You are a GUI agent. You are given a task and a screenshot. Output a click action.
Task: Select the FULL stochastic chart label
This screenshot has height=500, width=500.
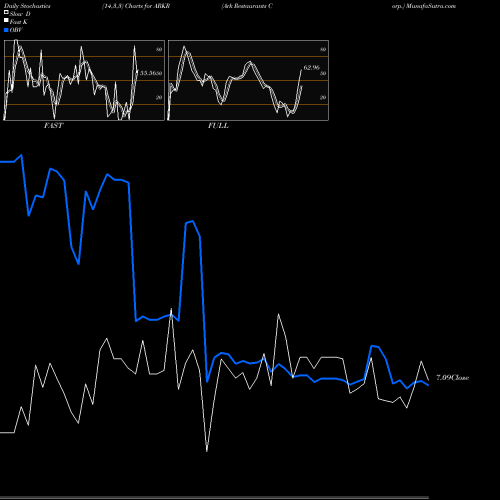tap(218, 126)
